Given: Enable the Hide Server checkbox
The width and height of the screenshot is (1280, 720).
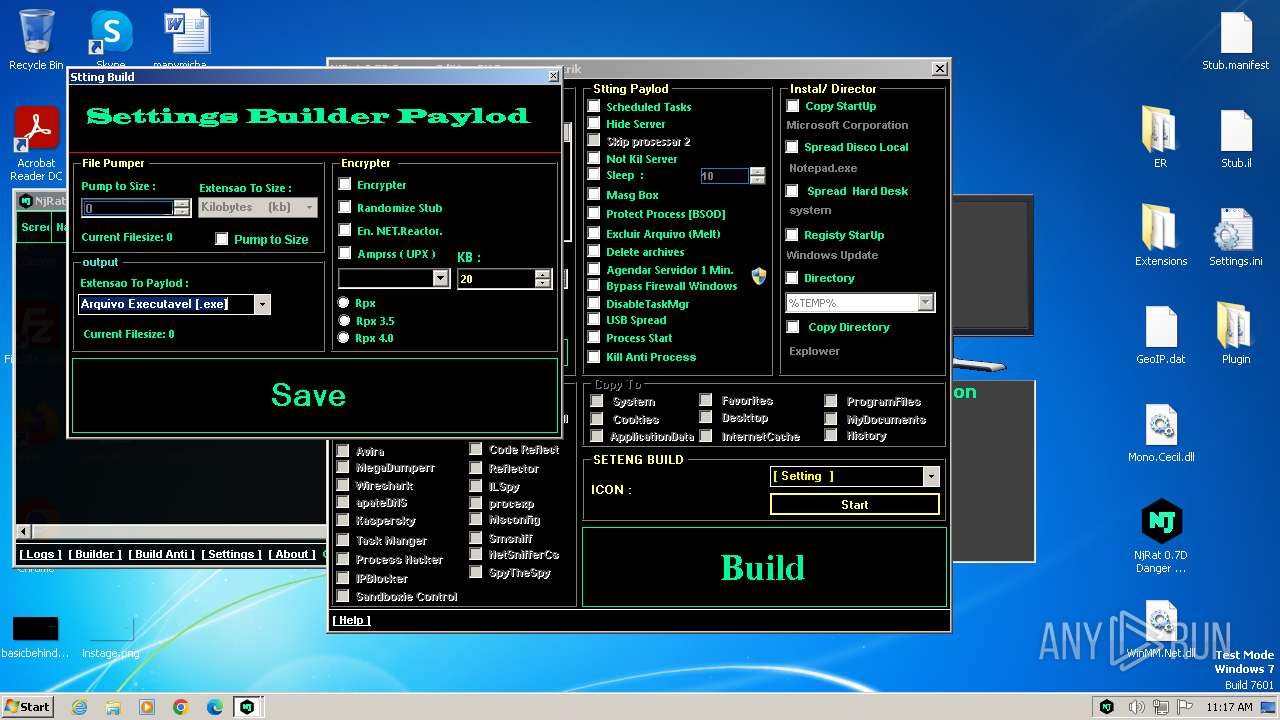Looking at the screenshot, I should tap(594, 124).
